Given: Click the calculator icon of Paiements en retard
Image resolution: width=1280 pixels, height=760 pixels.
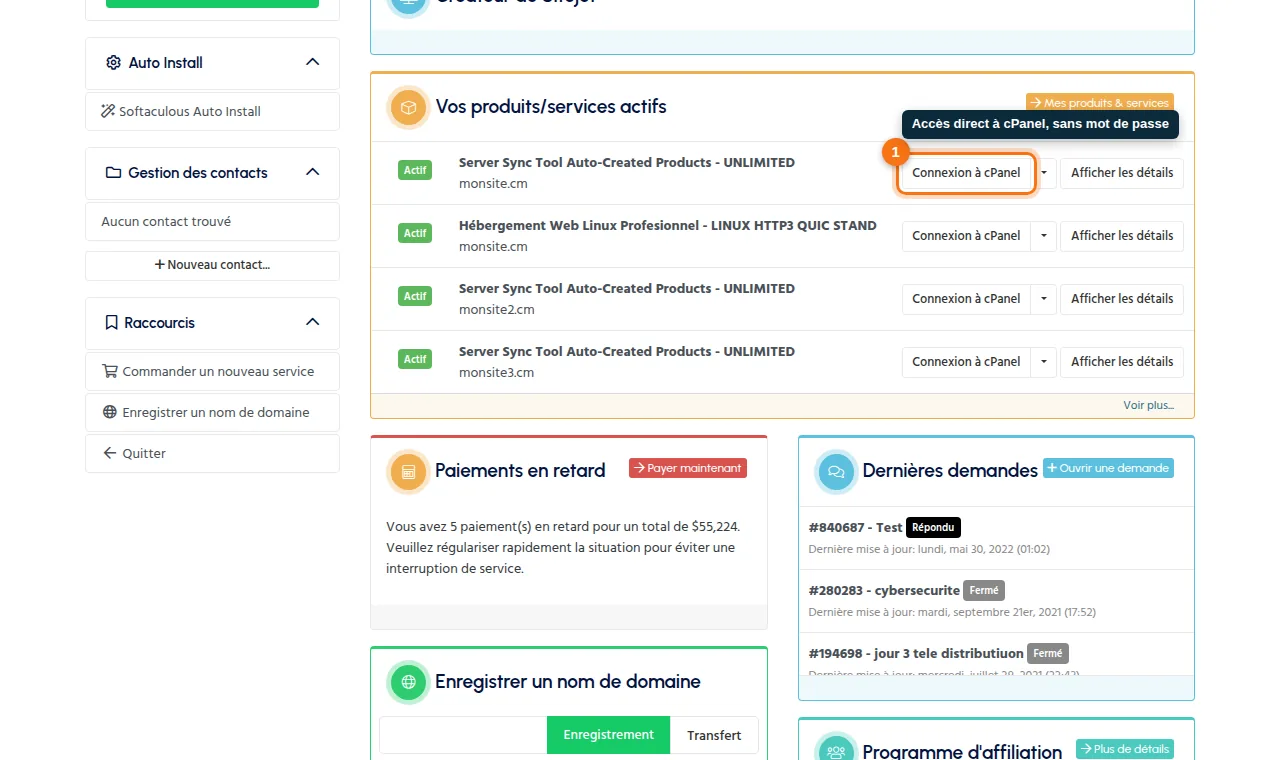Looking at the screenshot, I should coord(408,472).
